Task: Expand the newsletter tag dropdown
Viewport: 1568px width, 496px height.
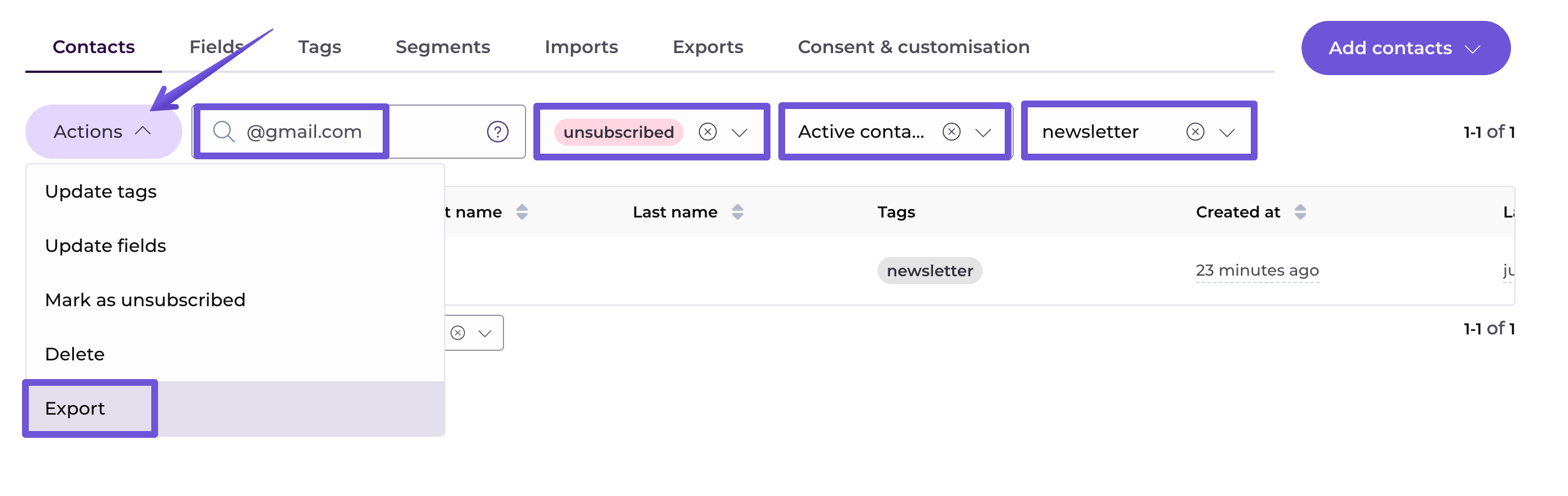Action: [x=1227, y=132]
